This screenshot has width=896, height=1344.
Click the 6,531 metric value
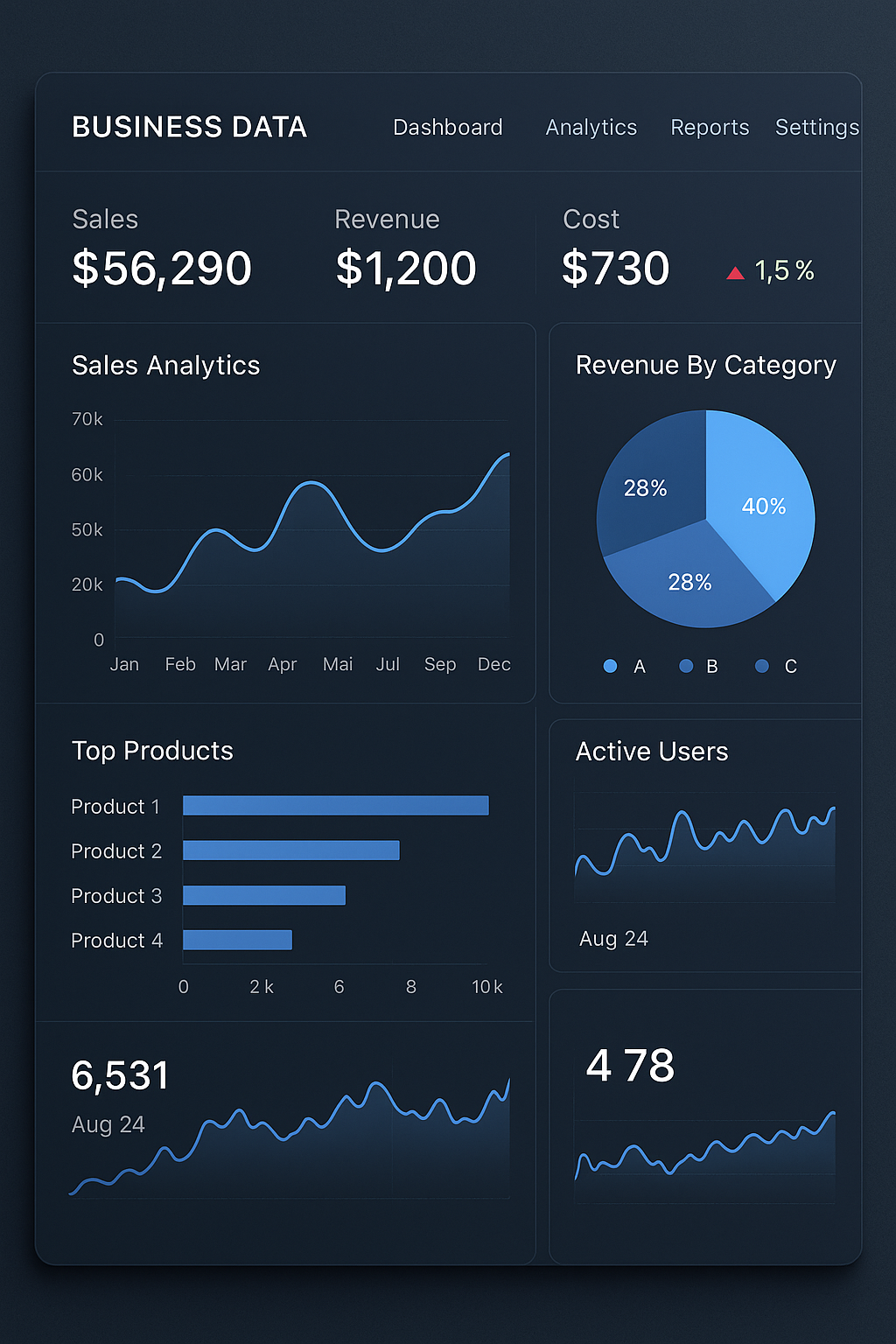click(x=120, y=1074)
